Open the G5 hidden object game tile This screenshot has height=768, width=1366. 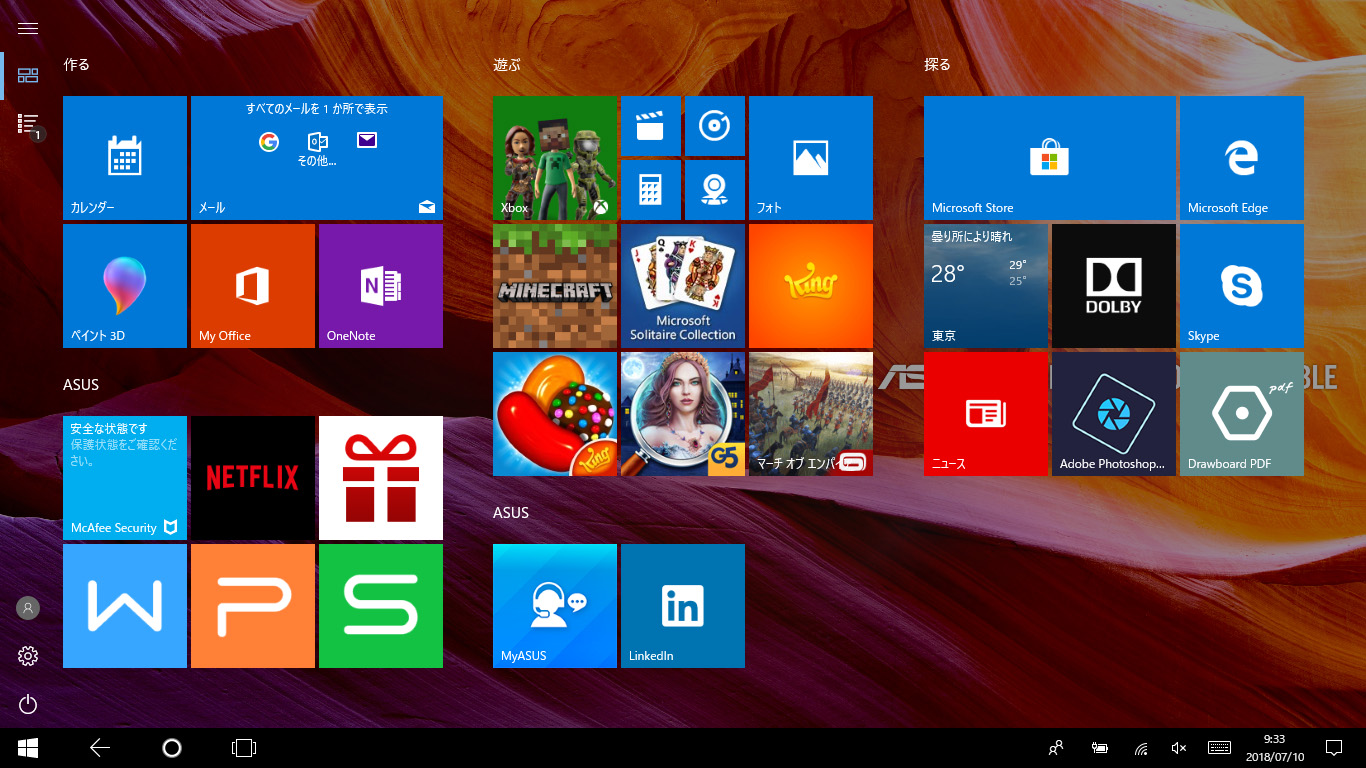click(683, 414)
